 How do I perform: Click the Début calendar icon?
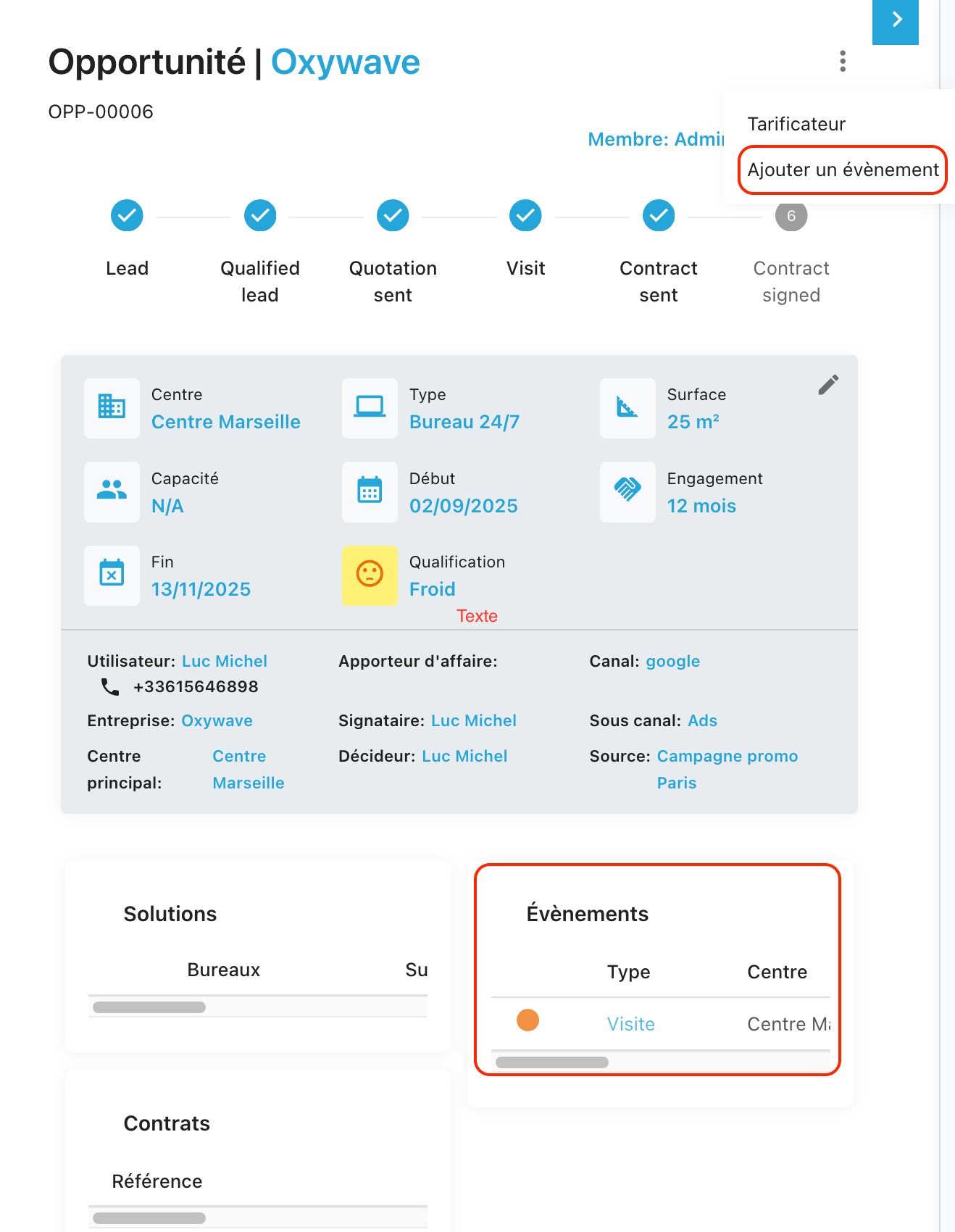[370, 491]
